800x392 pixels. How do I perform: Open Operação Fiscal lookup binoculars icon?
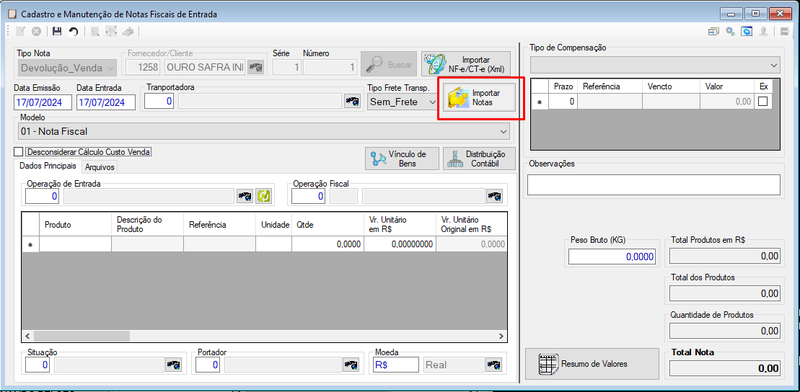coord(494,196)
